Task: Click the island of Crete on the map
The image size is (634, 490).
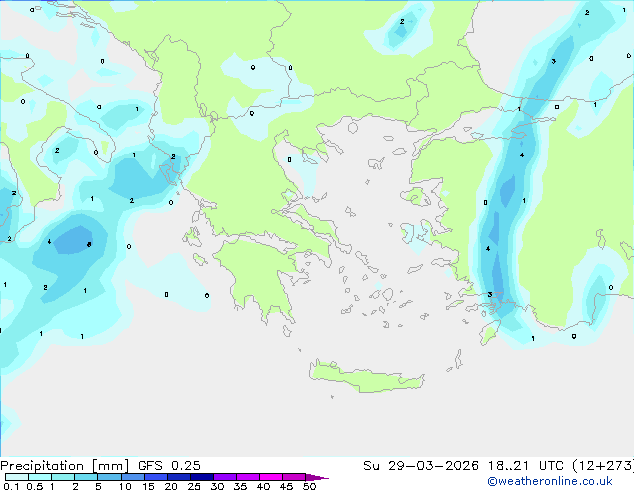Action: point(366,377)
